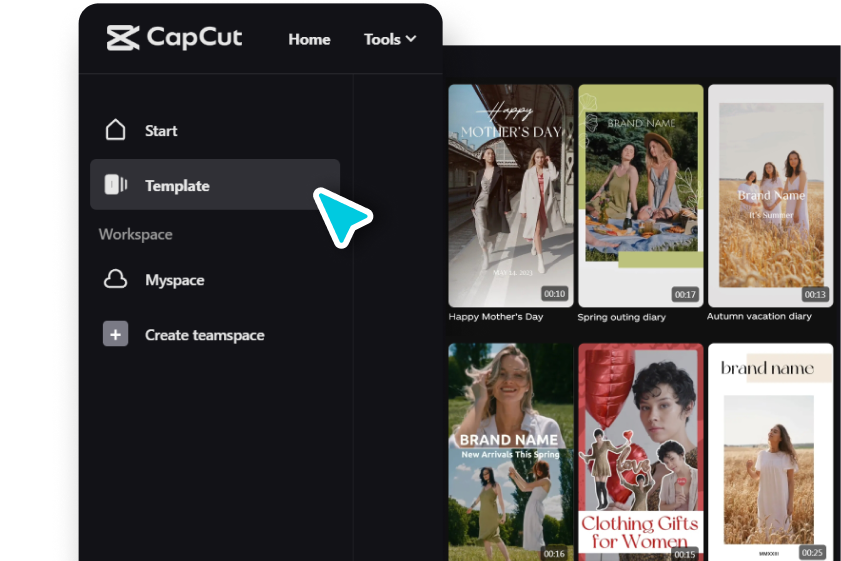841x561 pixels.
Task: Click the 00:10 duration badge
Action: click(555, 293)
